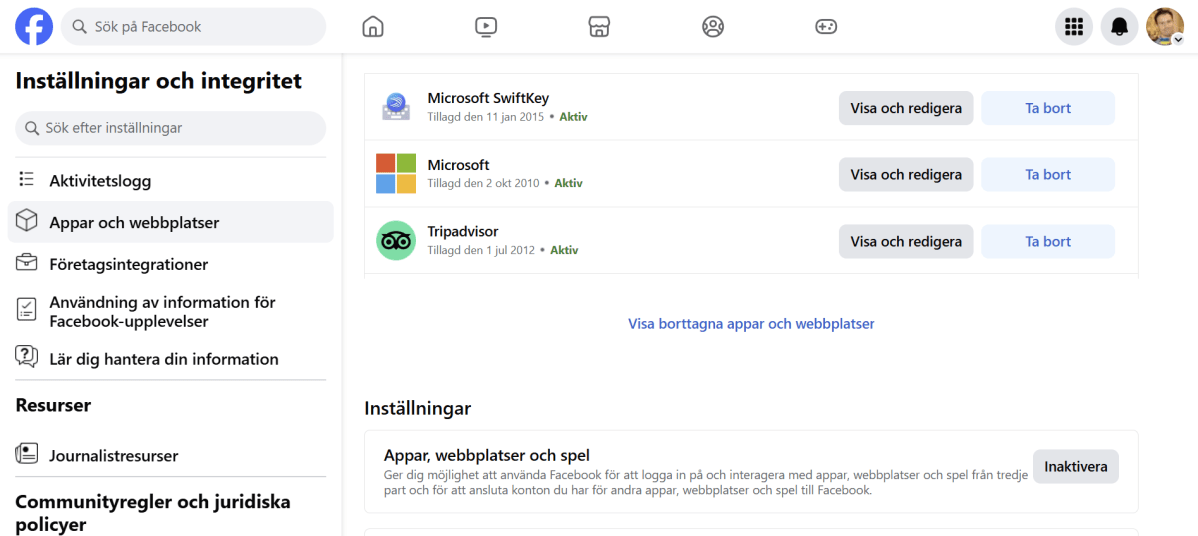The image size is (1198, 536).
Task: Open Visa borttagna appar och webbplatser link
Action: coord(751,324)
